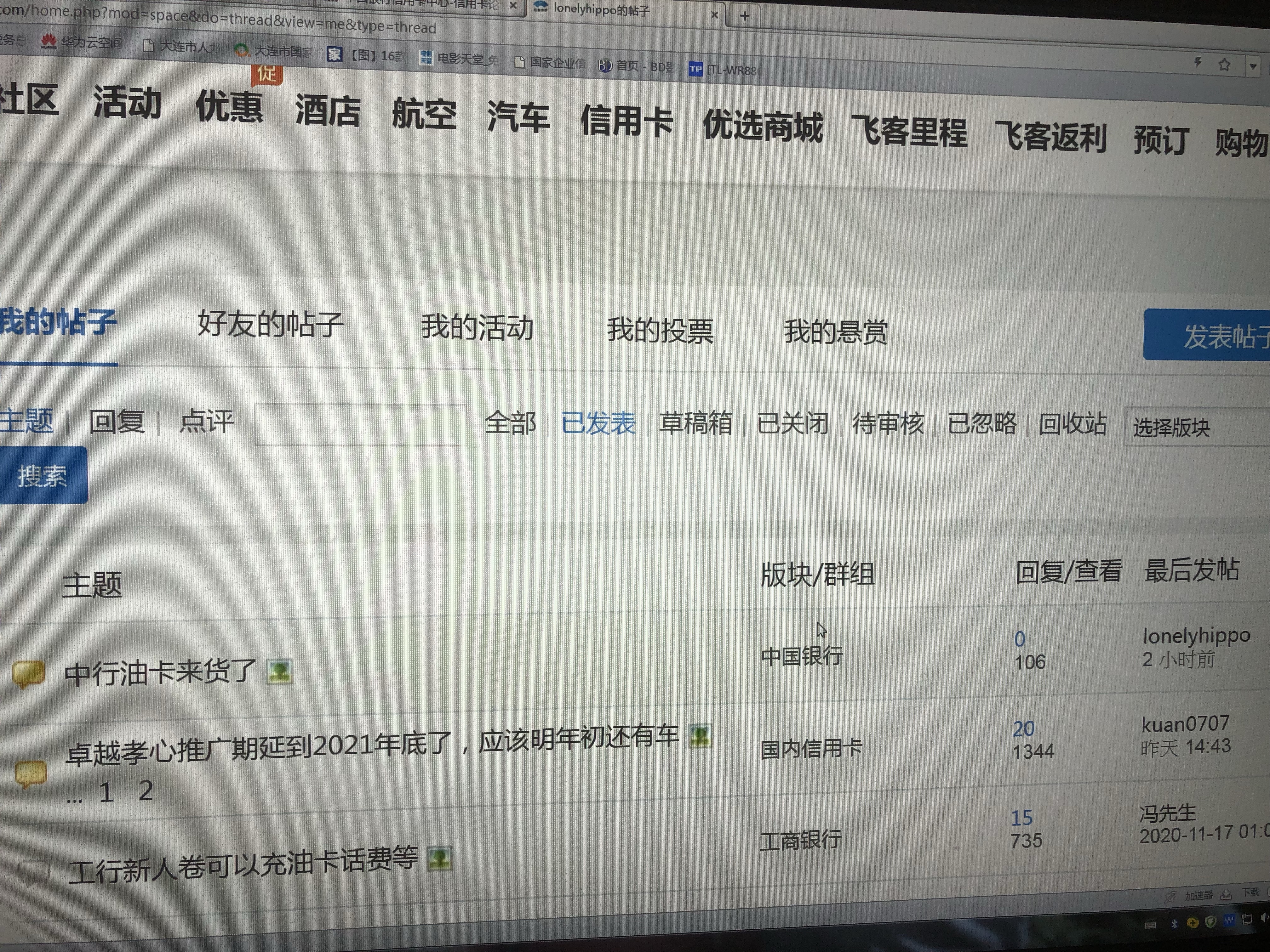Open the 首页 - BD影 bookmark
This screenshot has height=952, width=1270.
(637, 66)
